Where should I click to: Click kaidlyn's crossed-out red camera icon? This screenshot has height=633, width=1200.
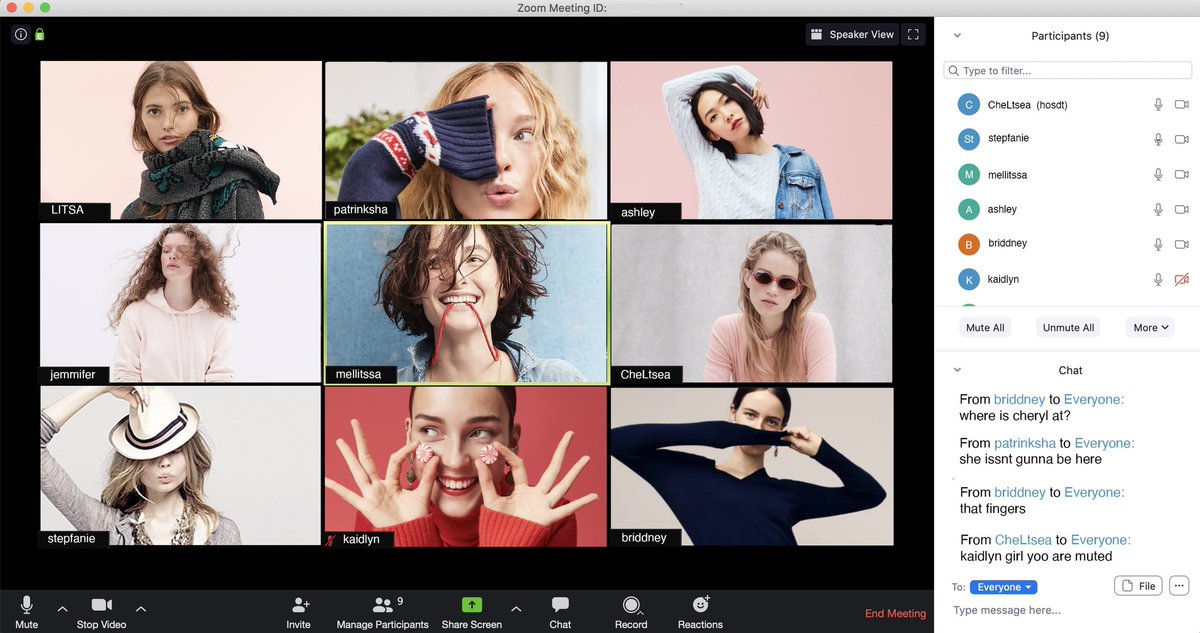click(x=1181, y=280)
